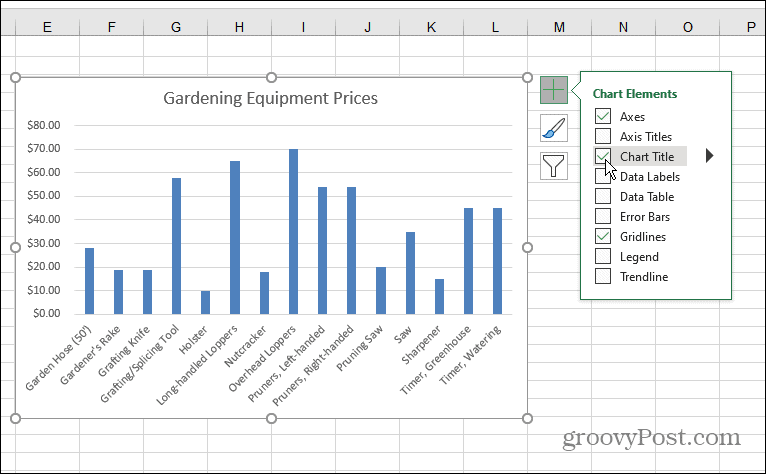Click the tallest bar, Overhead Loppers

tap(293, 230)
